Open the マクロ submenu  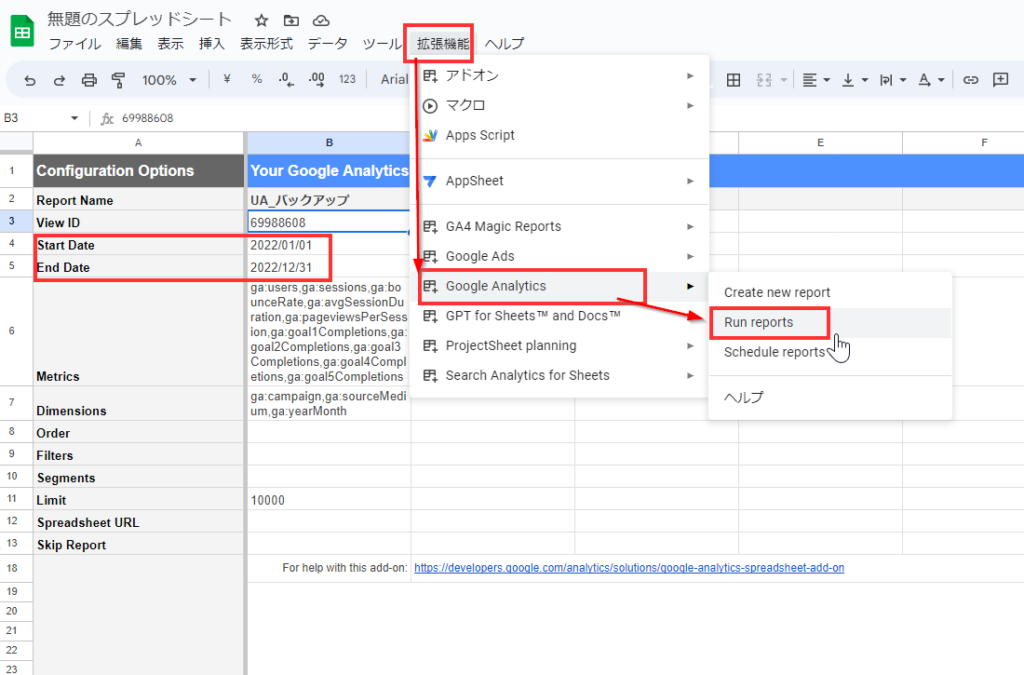559,106
